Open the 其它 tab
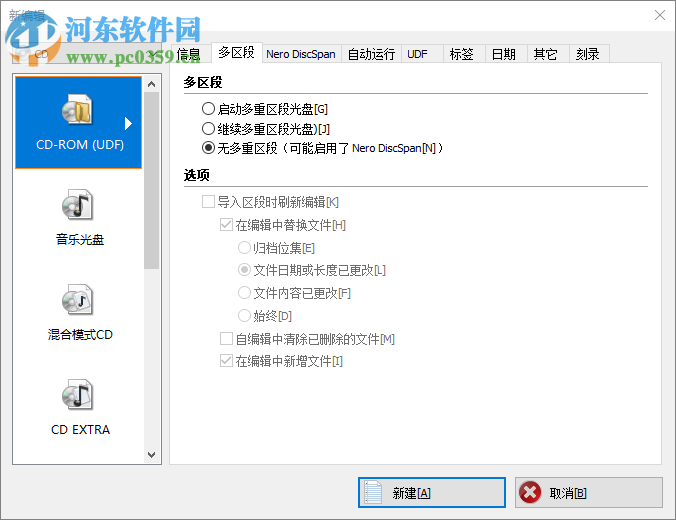Screen dimensions: 676x520 point(548,54)
